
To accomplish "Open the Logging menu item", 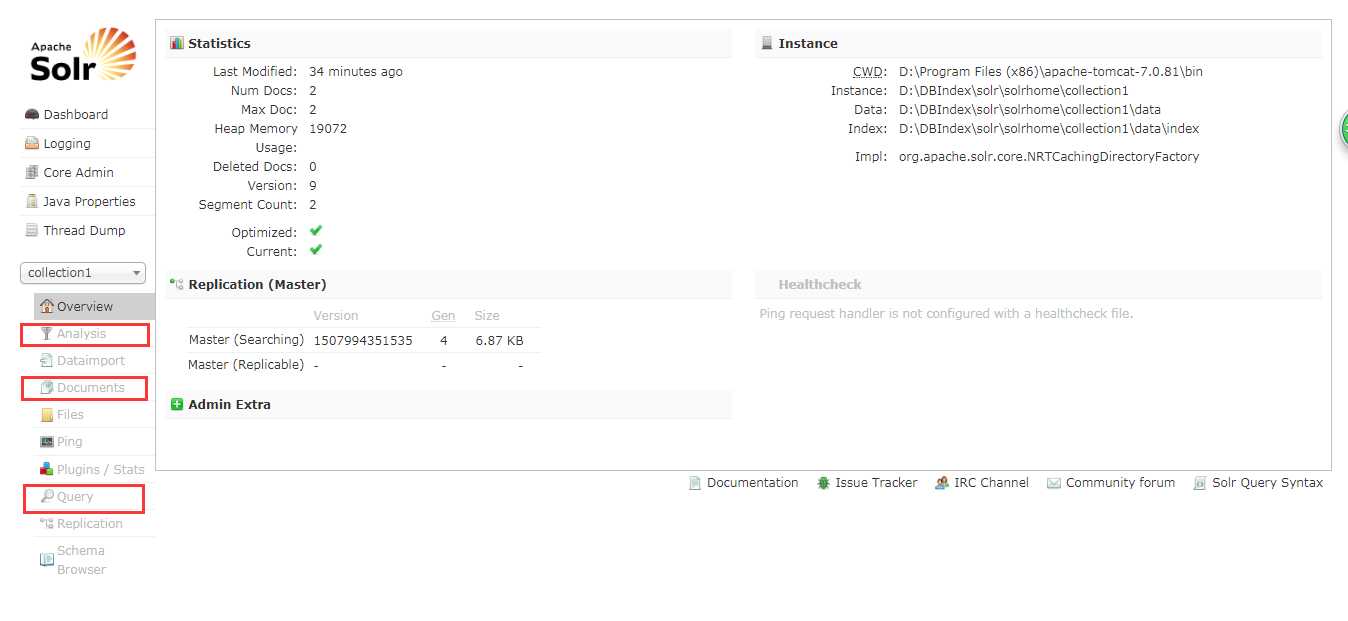I will click(x=88, y=143).
